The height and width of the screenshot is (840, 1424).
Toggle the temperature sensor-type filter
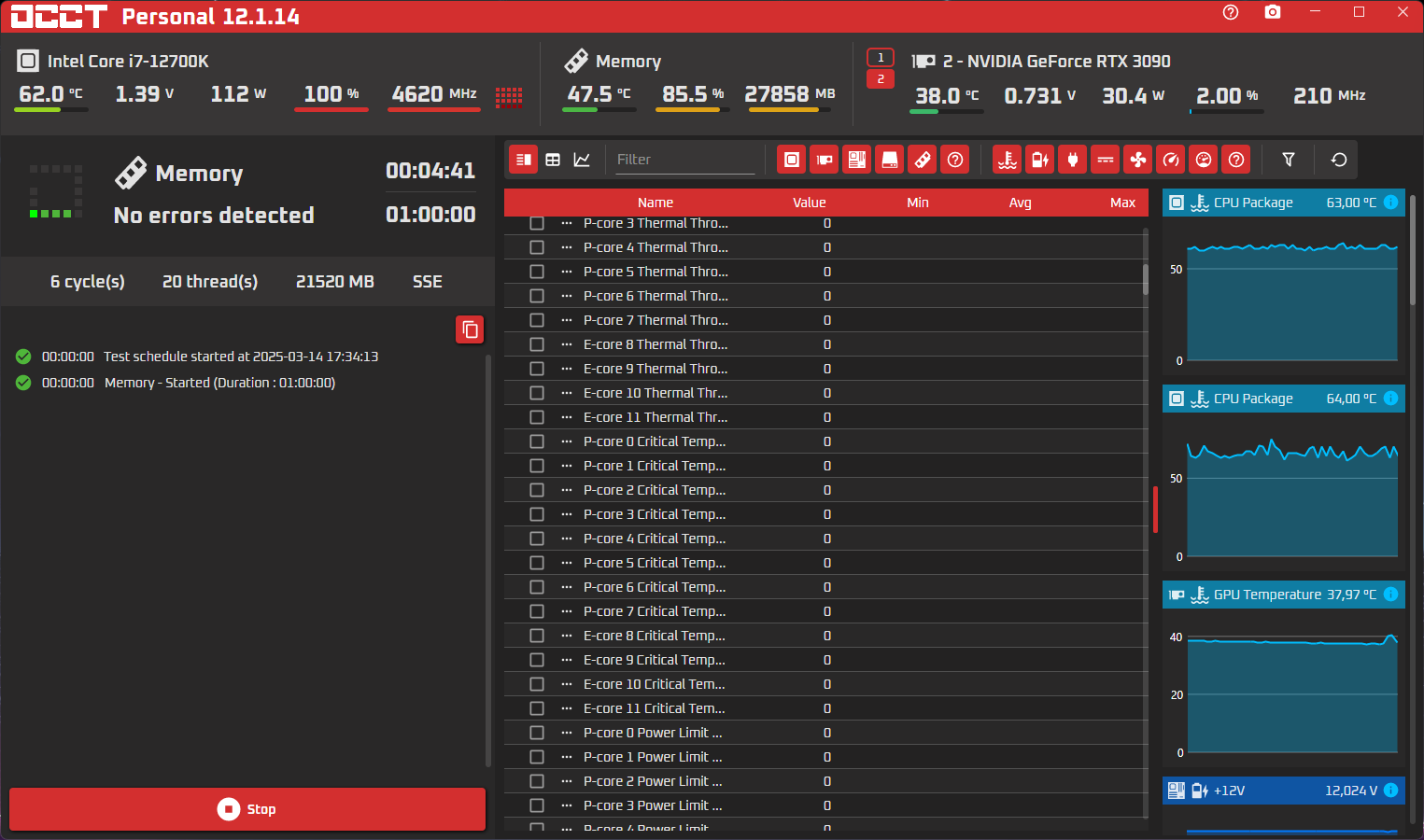tap(1007, 160)
